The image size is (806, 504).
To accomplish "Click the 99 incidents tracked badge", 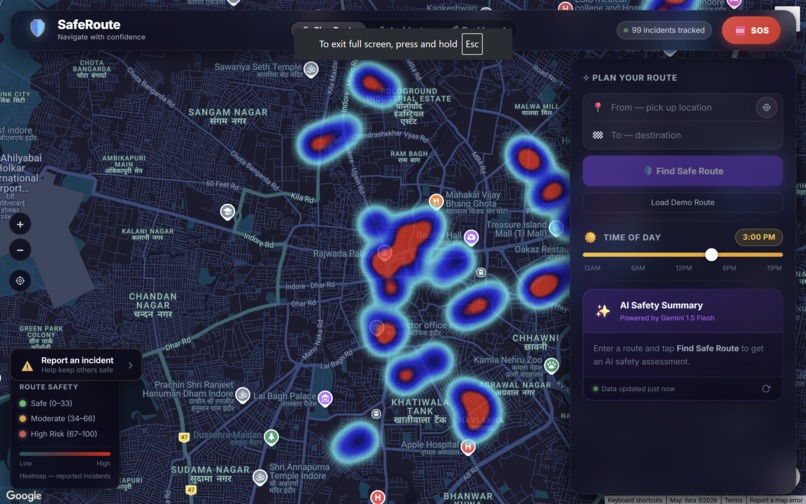I will pyautogui.click(x=664, y=30).
